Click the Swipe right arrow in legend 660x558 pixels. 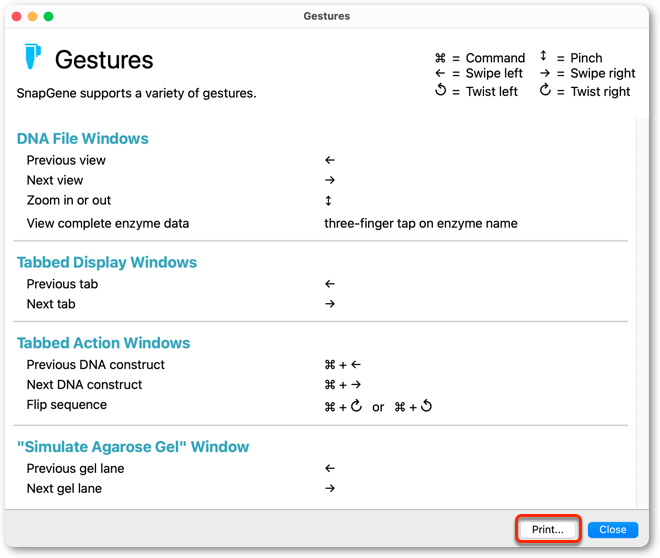(x=545, y=73)
